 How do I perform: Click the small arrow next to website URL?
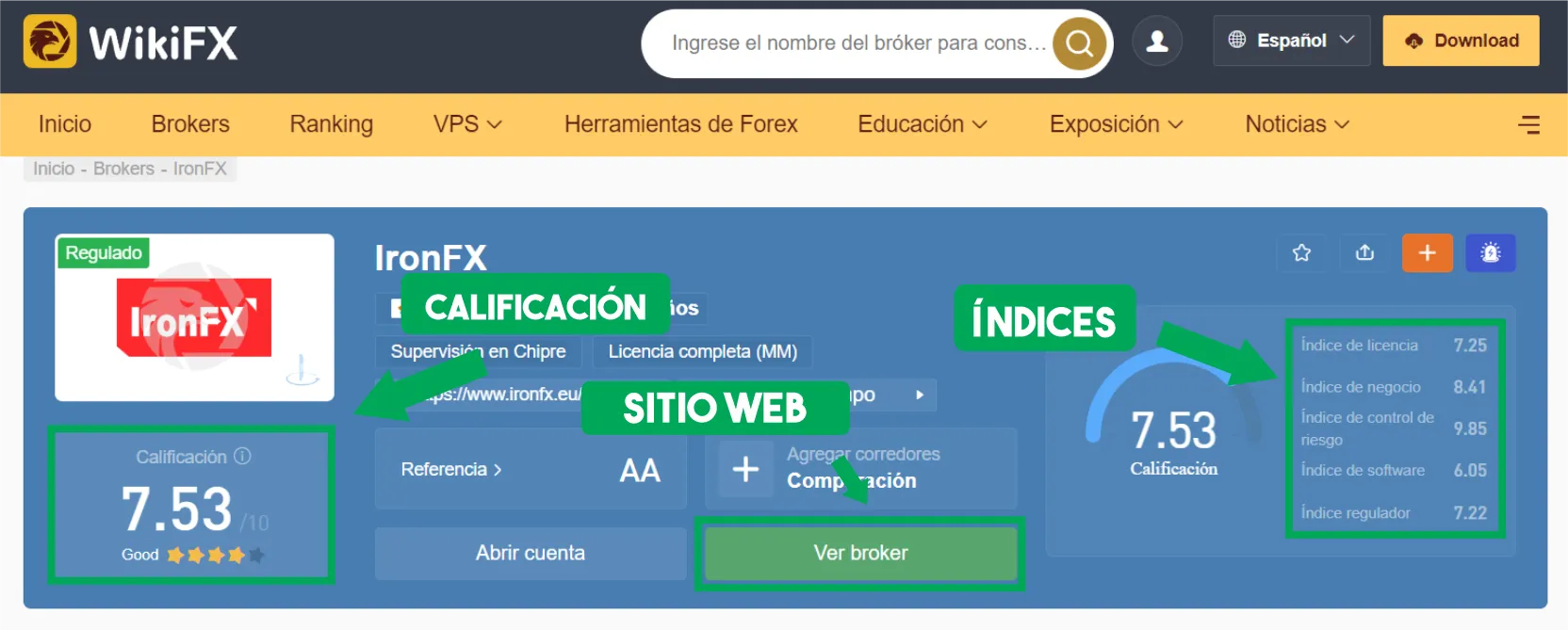pyautogui.click(x=920, y=395)
